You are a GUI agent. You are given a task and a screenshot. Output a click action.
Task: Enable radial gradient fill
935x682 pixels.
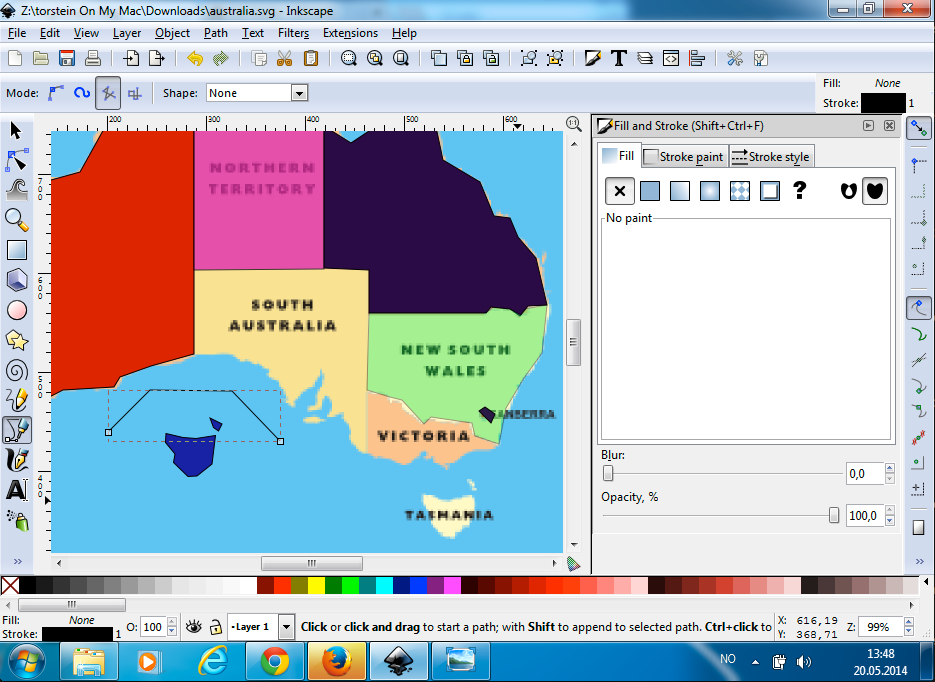[x=710, y=190]
